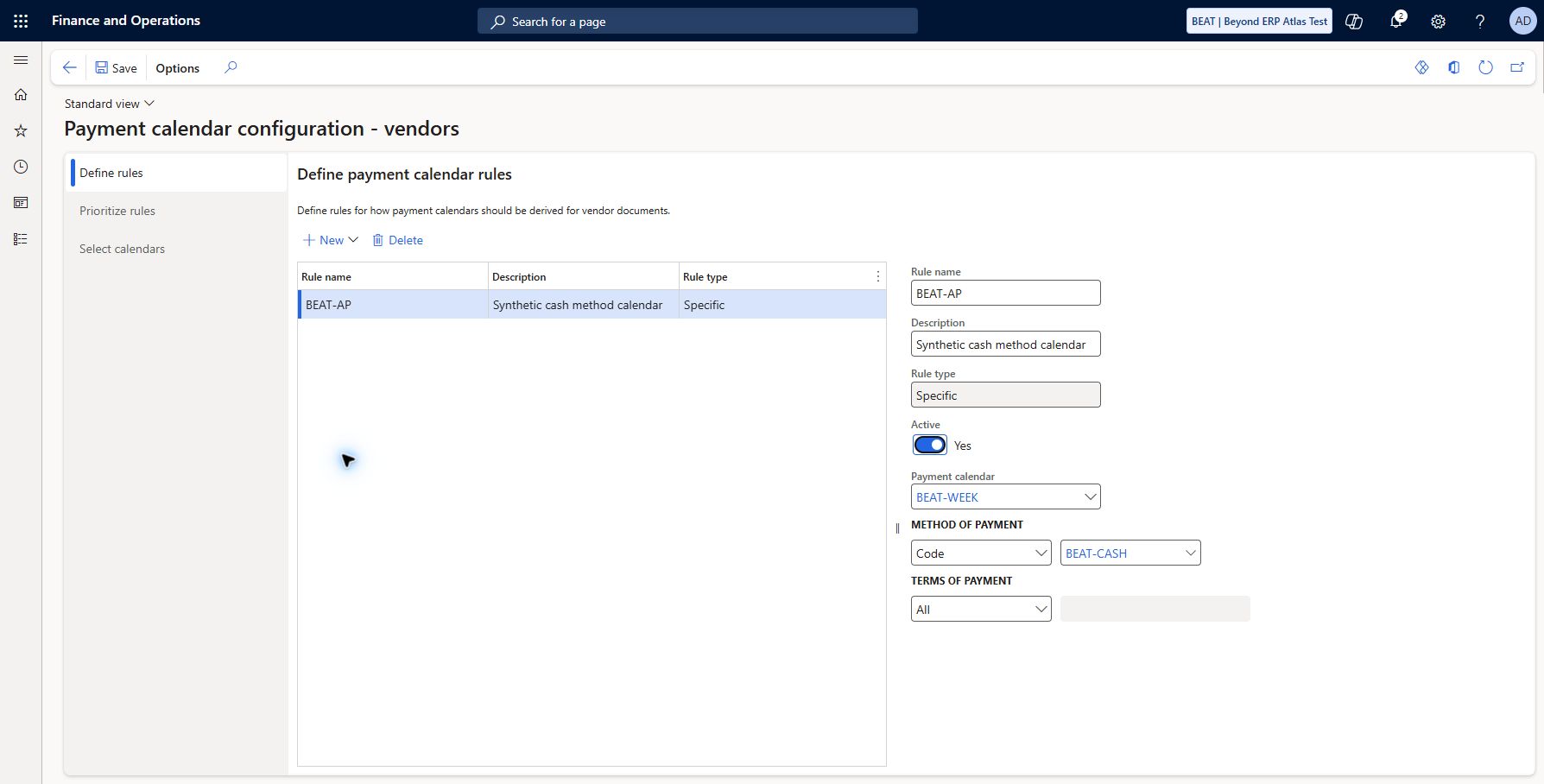Open grid options three-dot icon

point(878,276)
